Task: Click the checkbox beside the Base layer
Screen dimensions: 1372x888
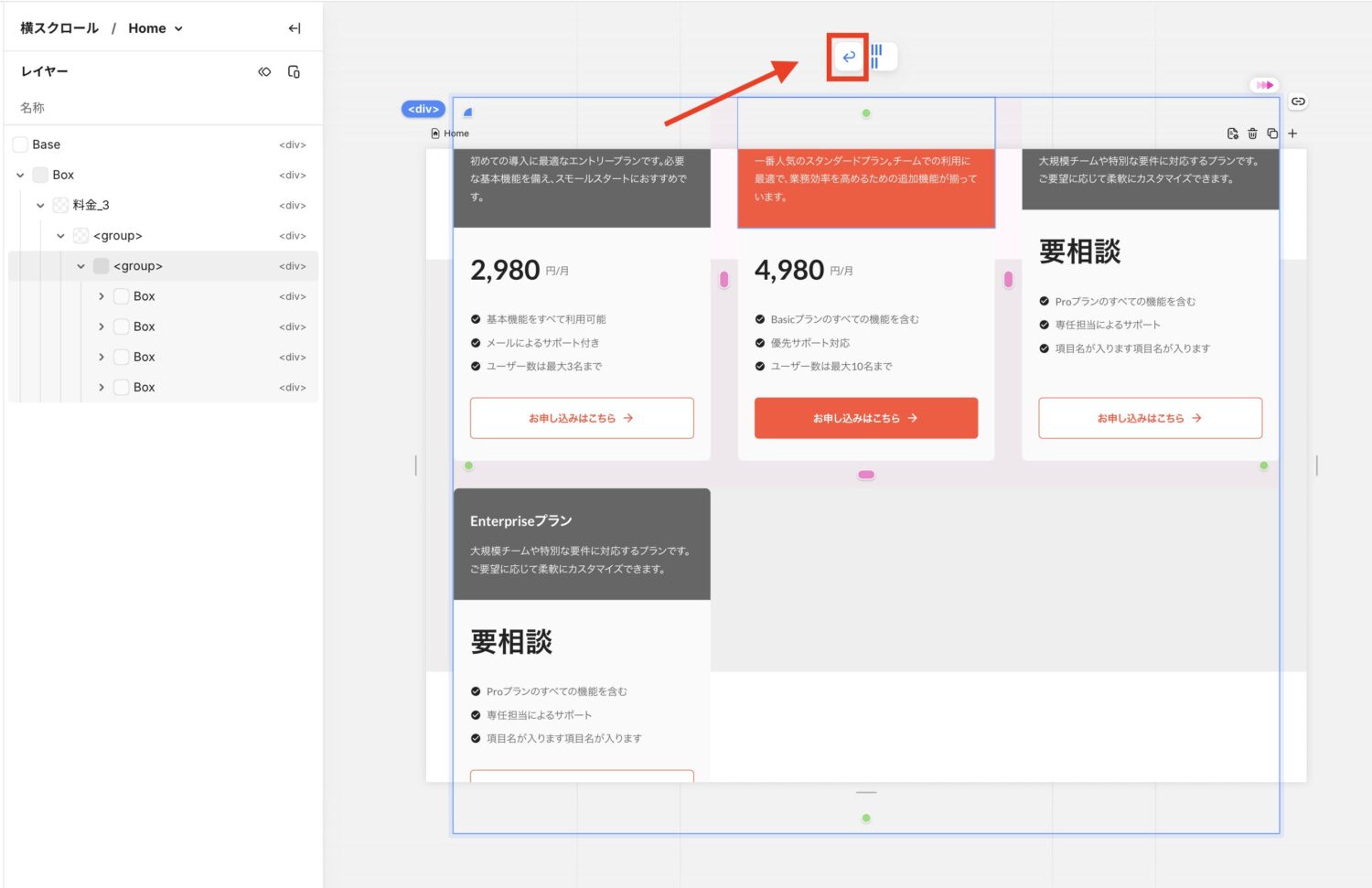Action: pyautogui.click(x=20, y=144)
